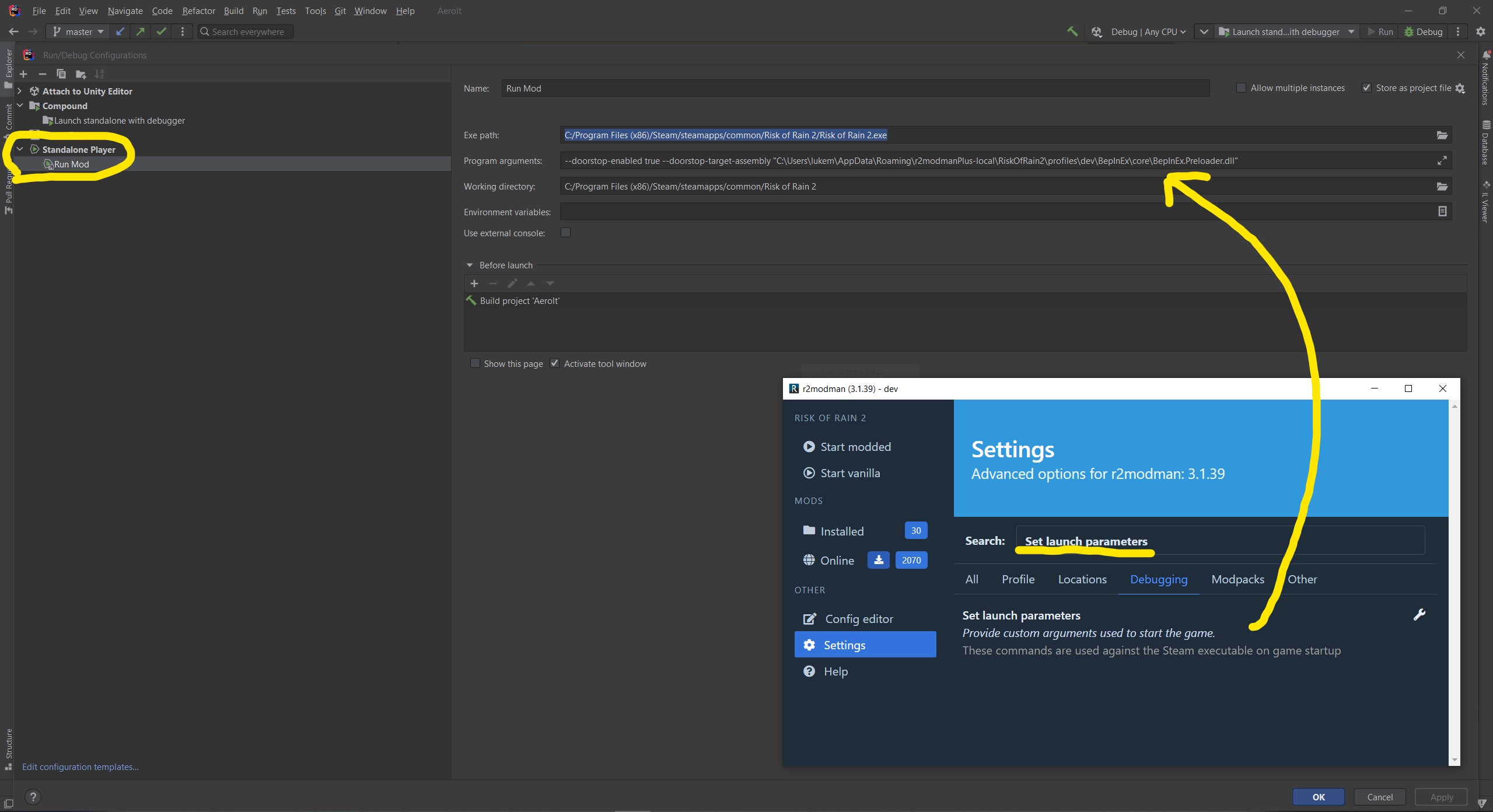This screenshot has height=812, width=1493.
Task: Click the download icon next to Online
Action: click(x=878, y=560)
